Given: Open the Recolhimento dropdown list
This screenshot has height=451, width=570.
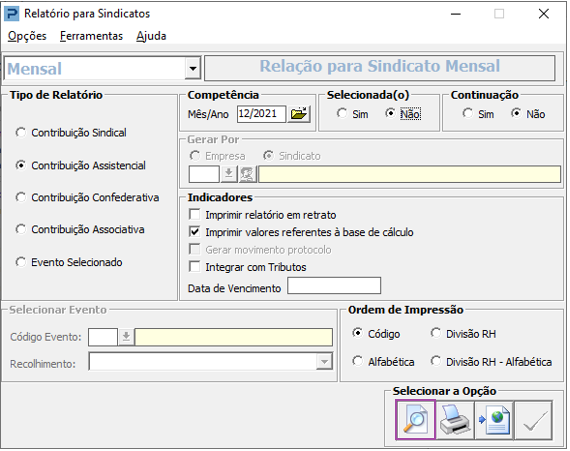Looking at the screenshot, I should (324, 362).
